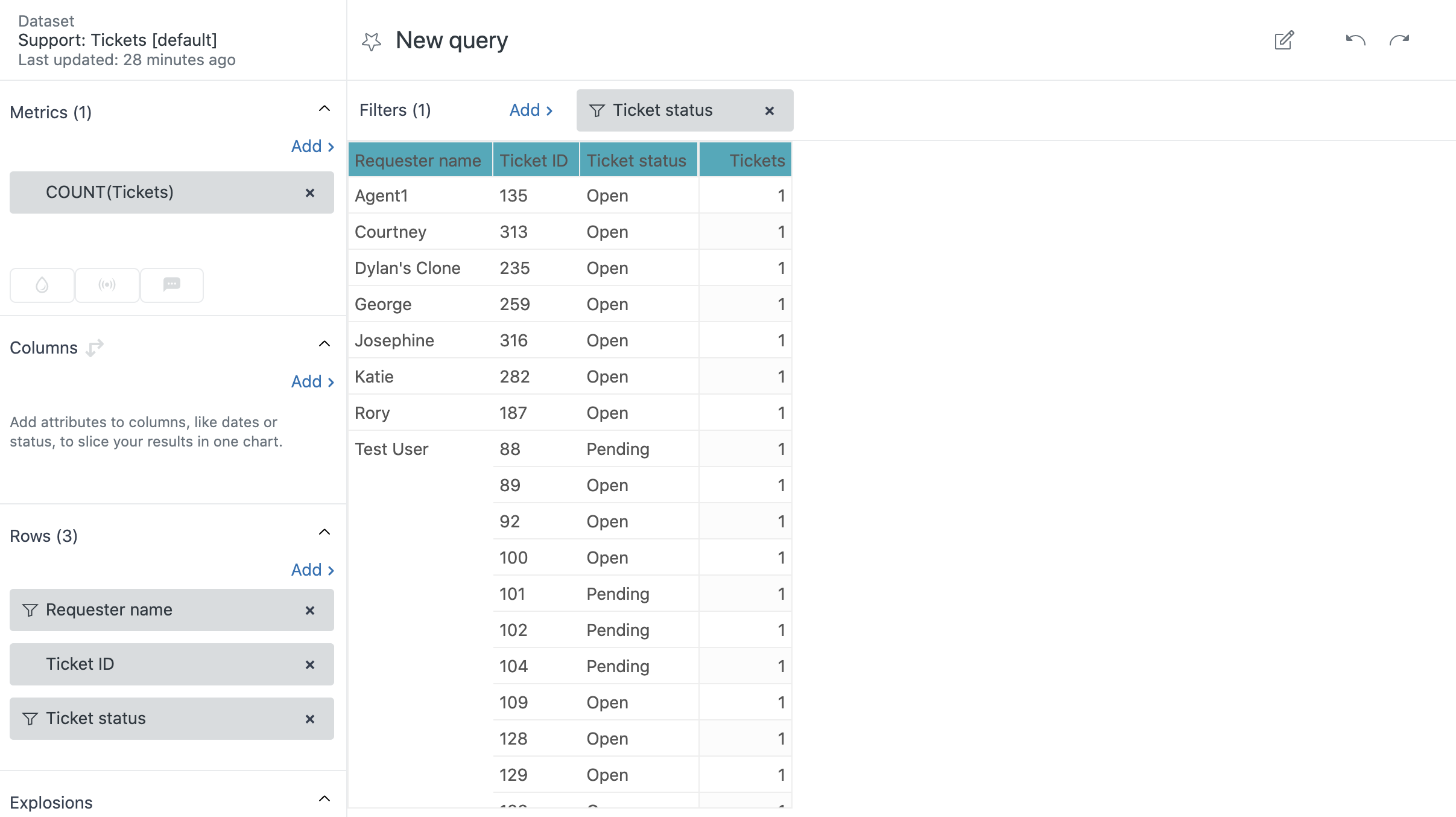
Task: Click ticket ID 135 cell
Action: [x=536, y=196]
